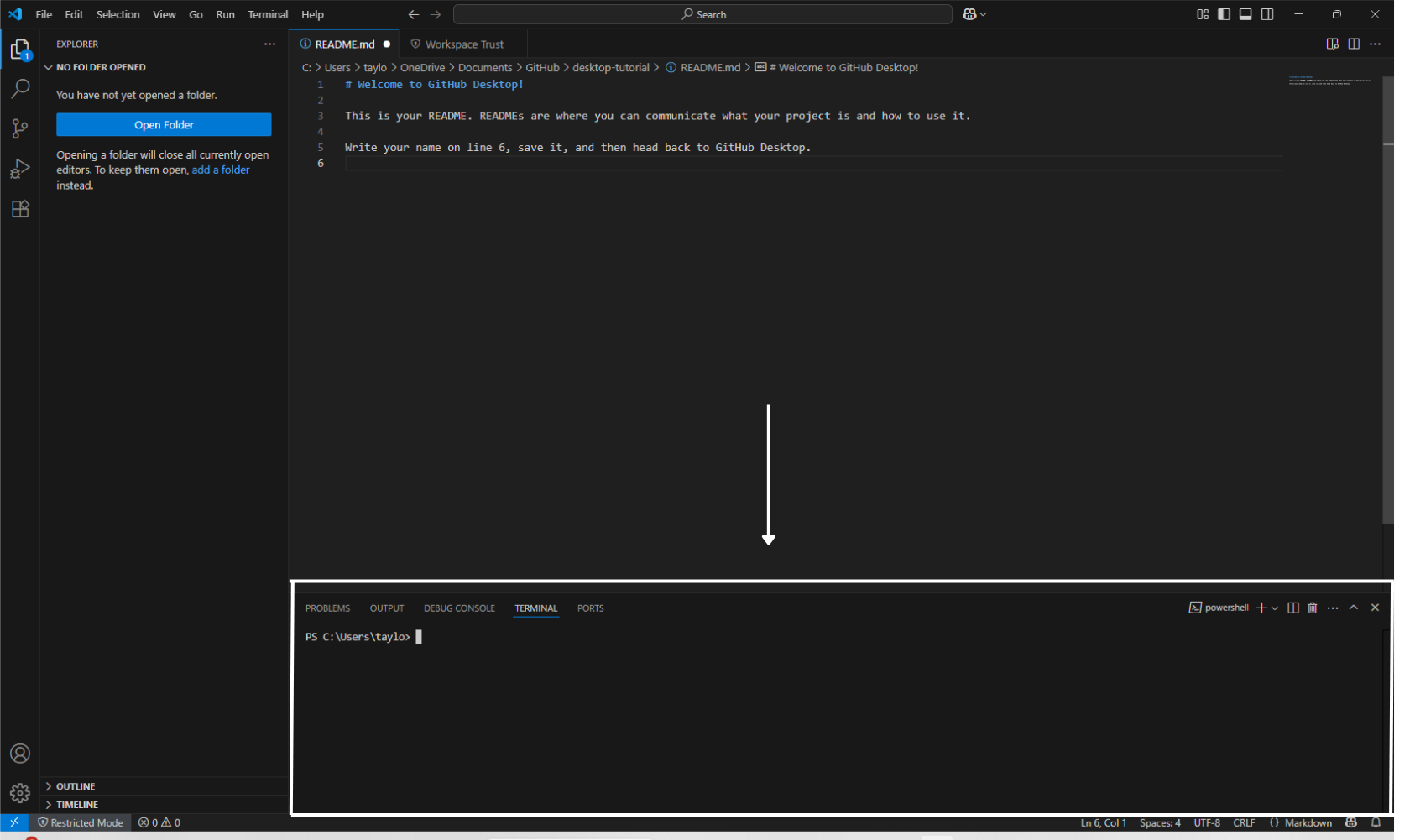Viewport: 1410px width, 840px height.
Task: Open the Run and Debug view
Action: click(20, 169)
